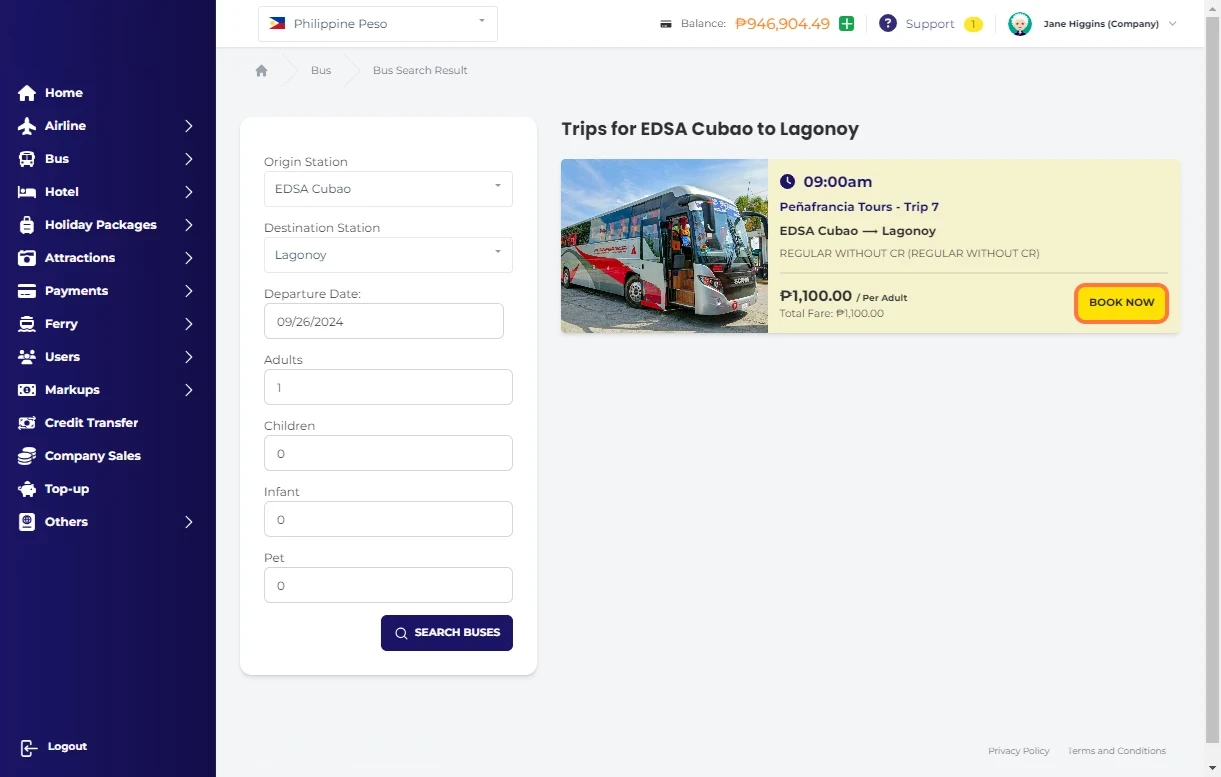Click the Credit Transfer sidebar icon
Screen dimensions: 1221x777
[x=27, y=423]
